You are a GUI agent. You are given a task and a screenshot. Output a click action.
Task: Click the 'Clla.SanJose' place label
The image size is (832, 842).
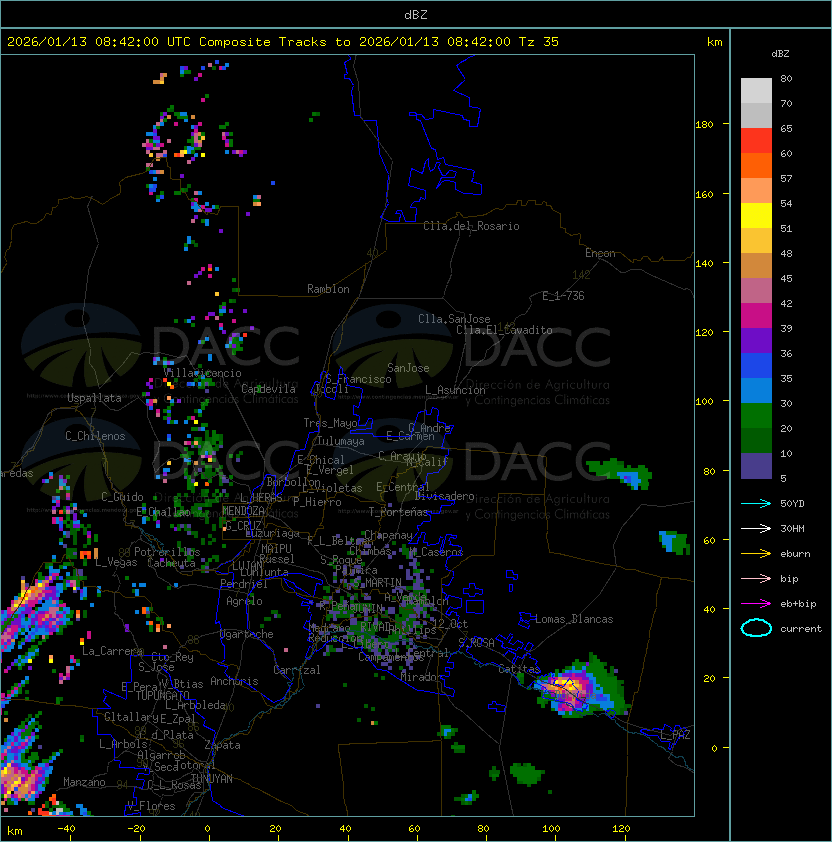(x=454, y=319)
